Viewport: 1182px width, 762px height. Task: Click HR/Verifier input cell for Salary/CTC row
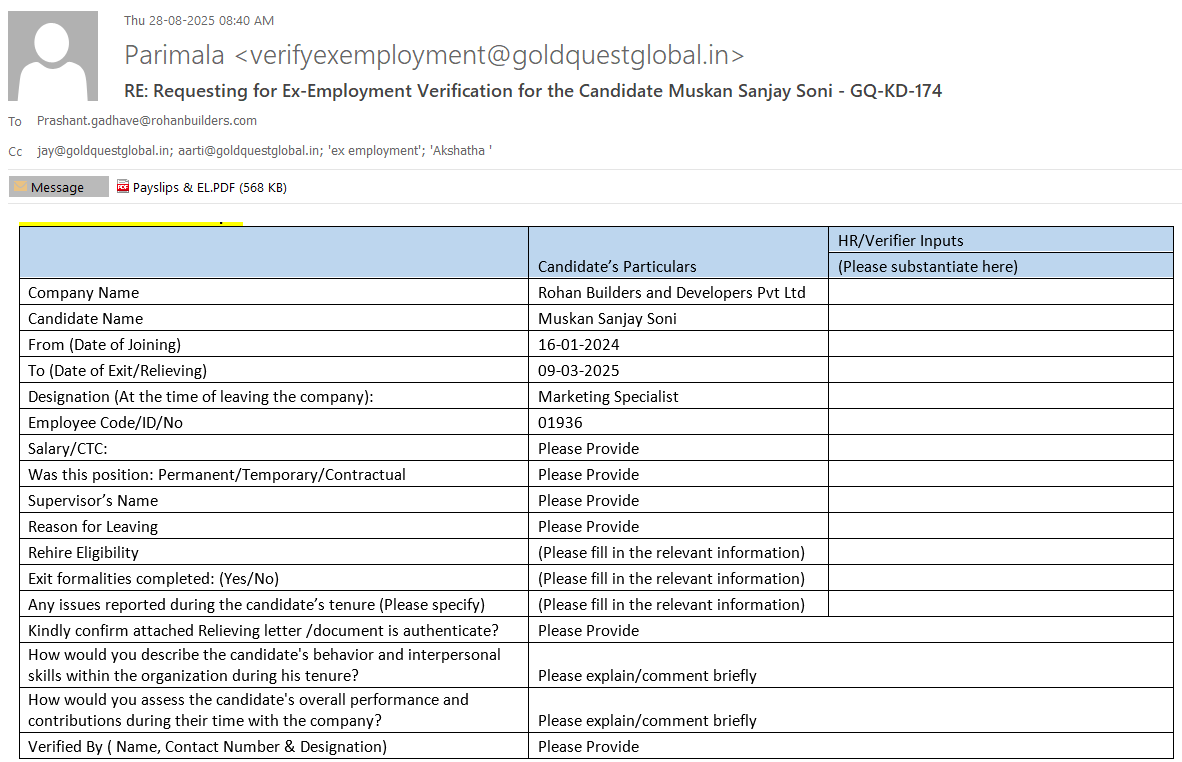pyautogui.click(x=1000, y=449)
